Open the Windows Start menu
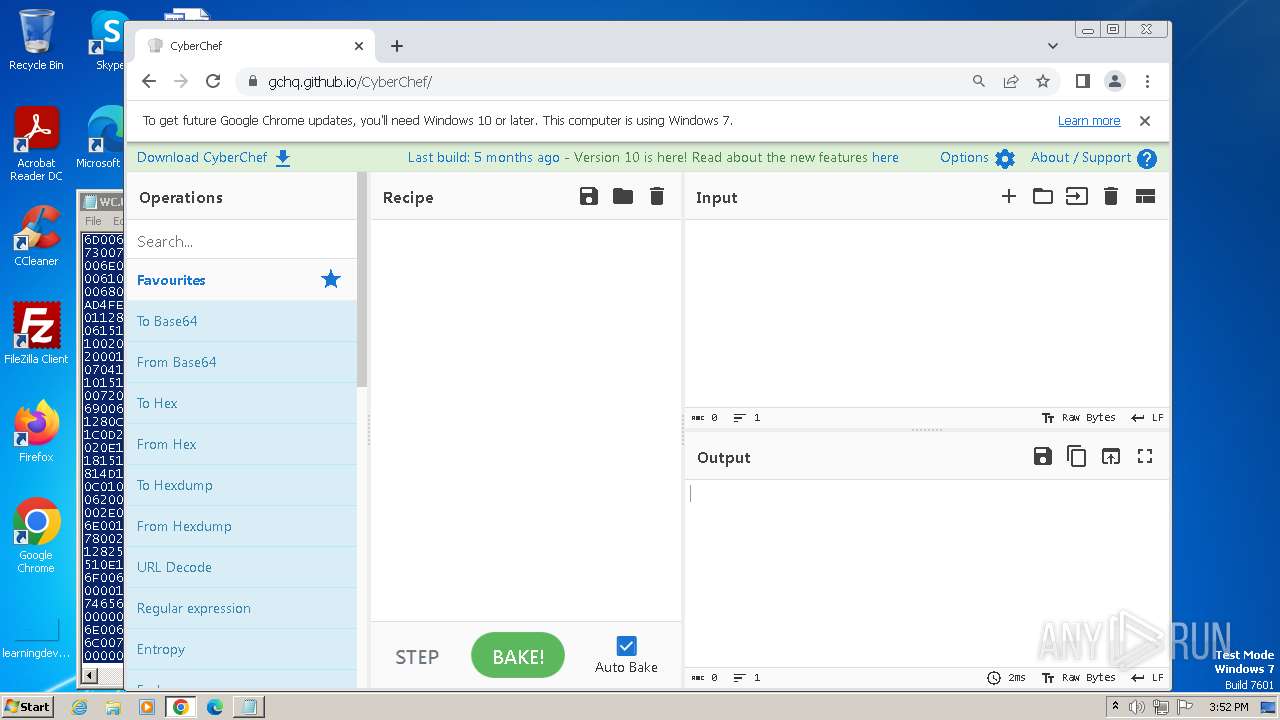This screenshot has width=1280, height=720. click(28, 706)
